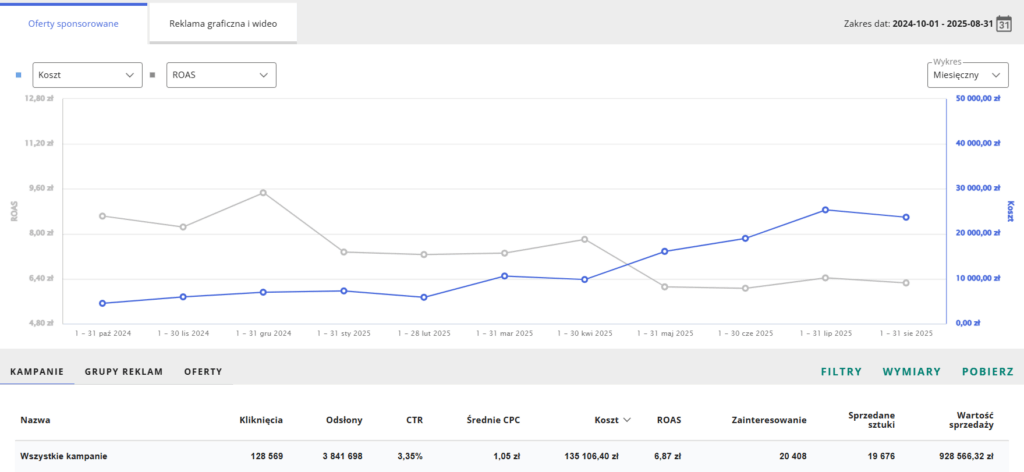Select the Wszystkie kampanie row

pyautogui.click(x=64, y=456)
